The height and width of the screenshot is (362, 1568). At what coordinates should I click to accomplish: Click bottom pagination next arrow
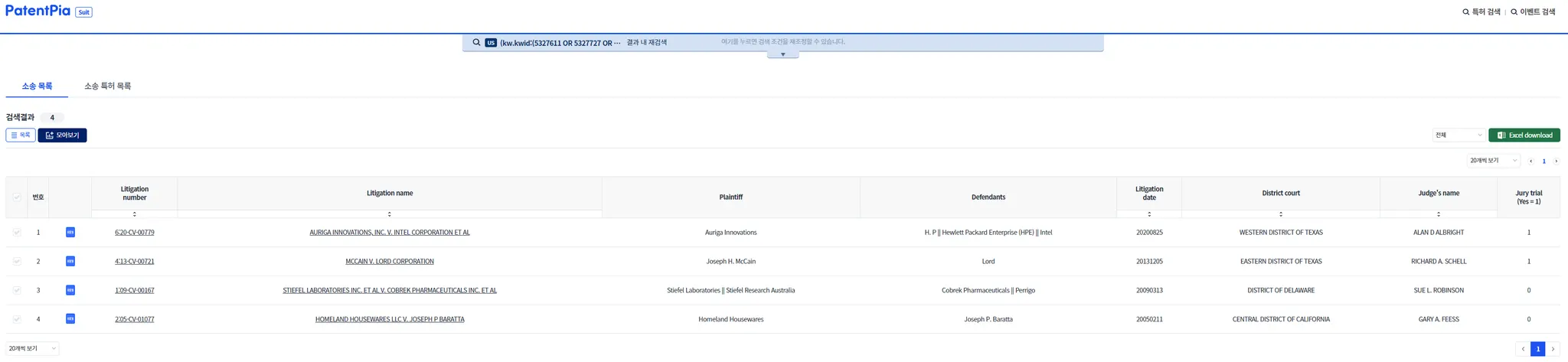[x=1553, y=349]
